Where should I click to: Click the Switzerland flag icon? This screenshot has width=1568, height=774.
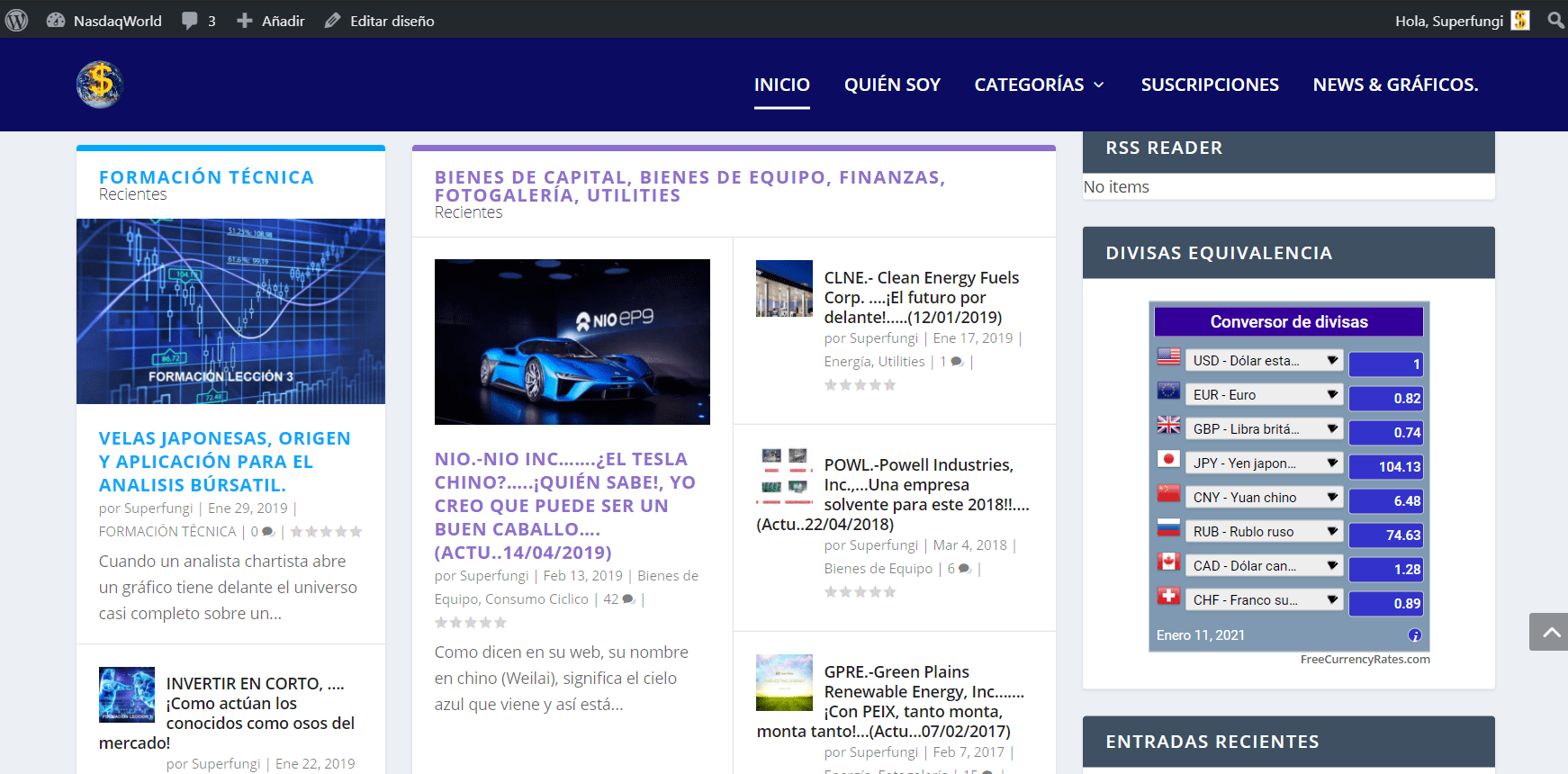pos(1168,596)
